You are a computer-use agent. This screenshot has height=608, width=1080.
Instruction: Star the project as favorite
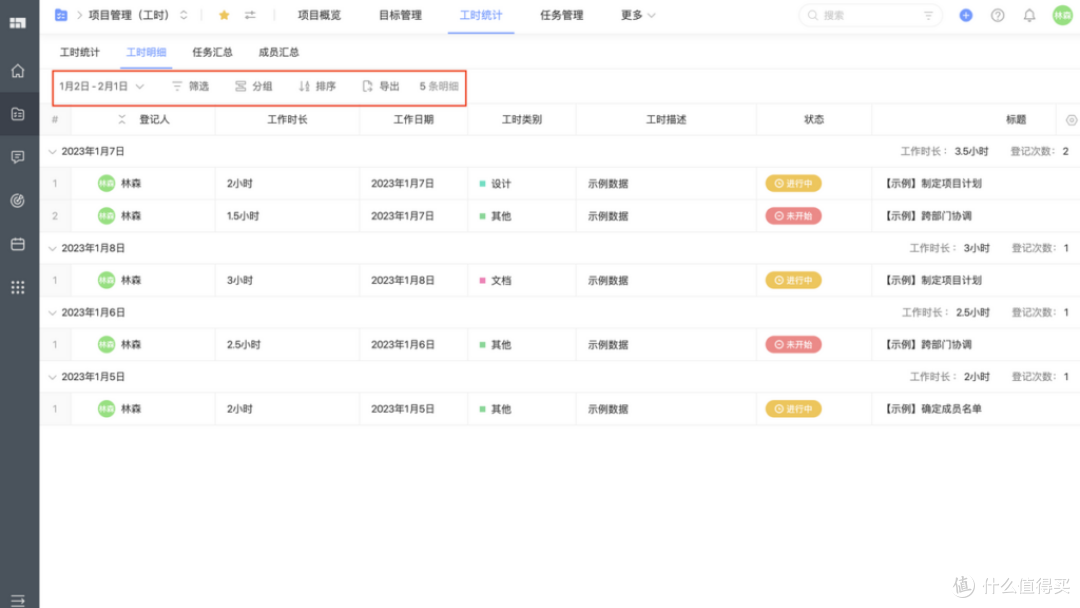pyautogui.click(x=224, y=15)
